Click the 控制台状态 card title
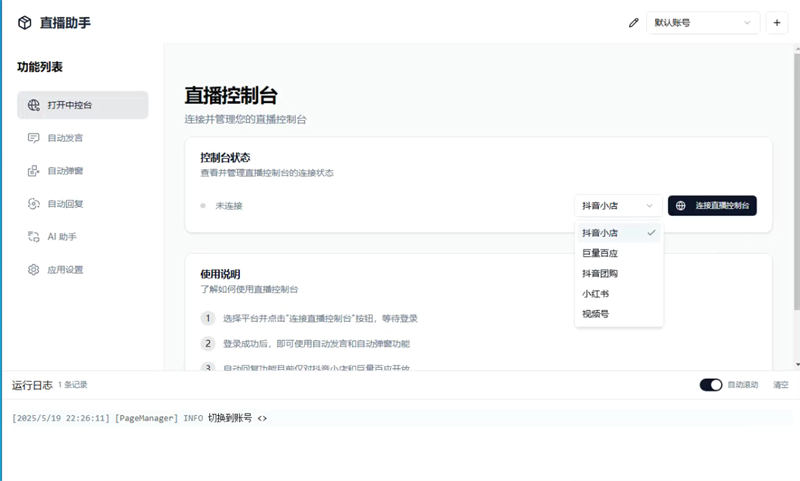Screen dimensions: 800x481 point(225,158)
